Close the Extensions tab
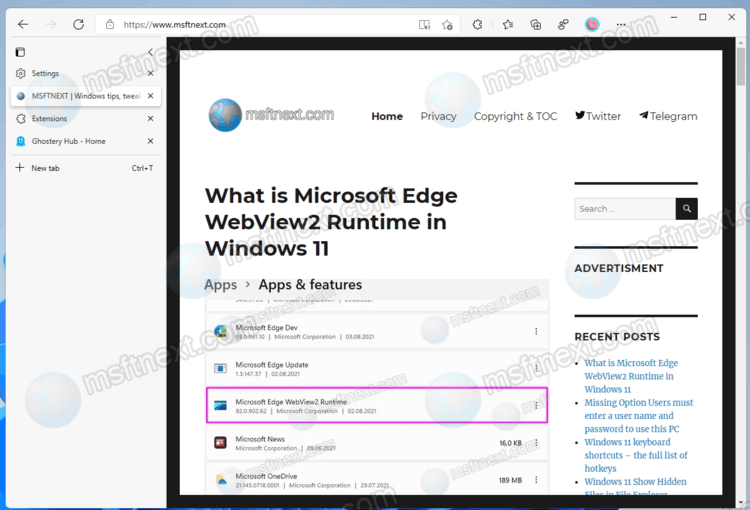The width and height of the screenshot is (750, 510). coord(150,118)
